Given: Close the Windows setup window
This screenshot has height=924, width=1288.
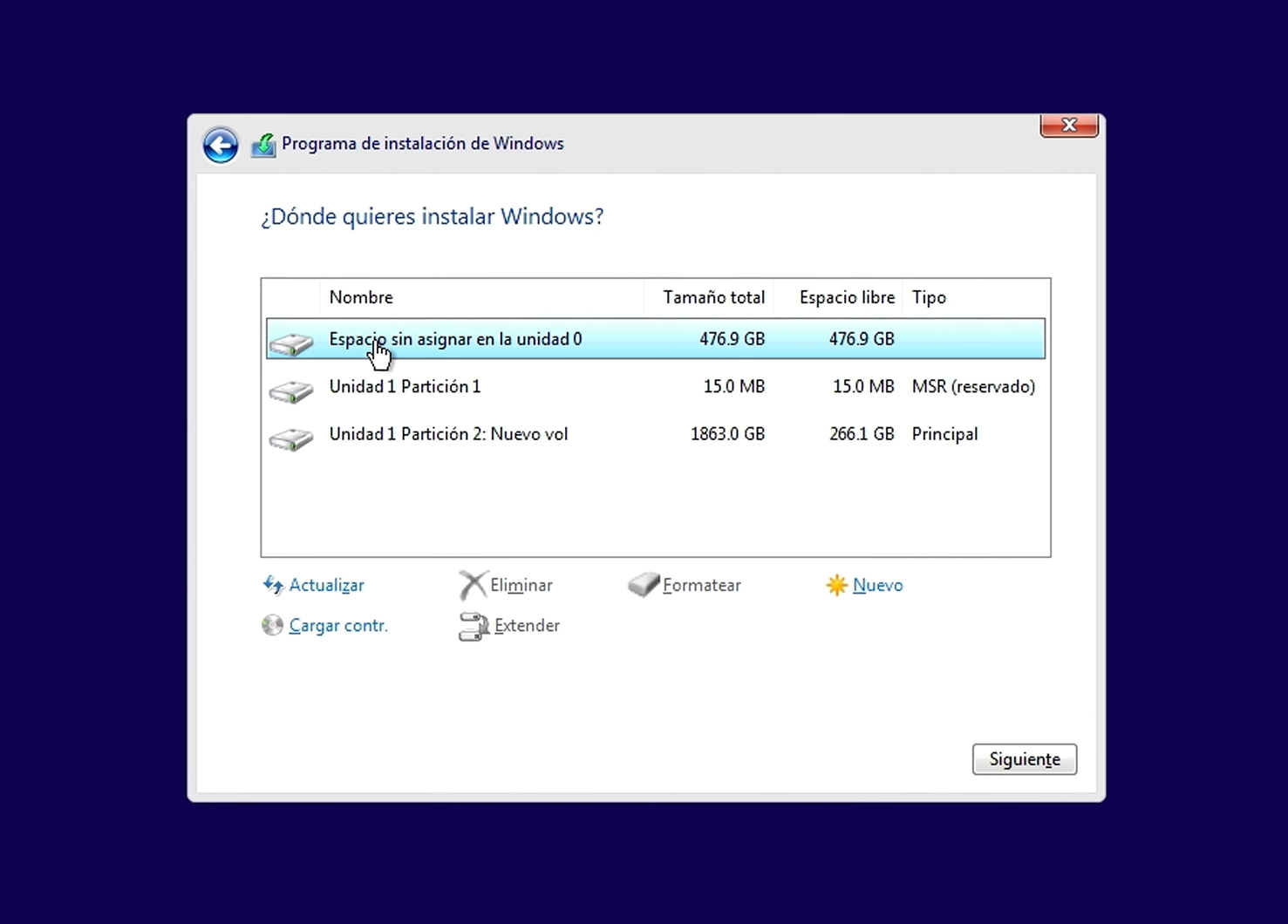Looking at the screenshot, I should click(x=1069, y=126).
